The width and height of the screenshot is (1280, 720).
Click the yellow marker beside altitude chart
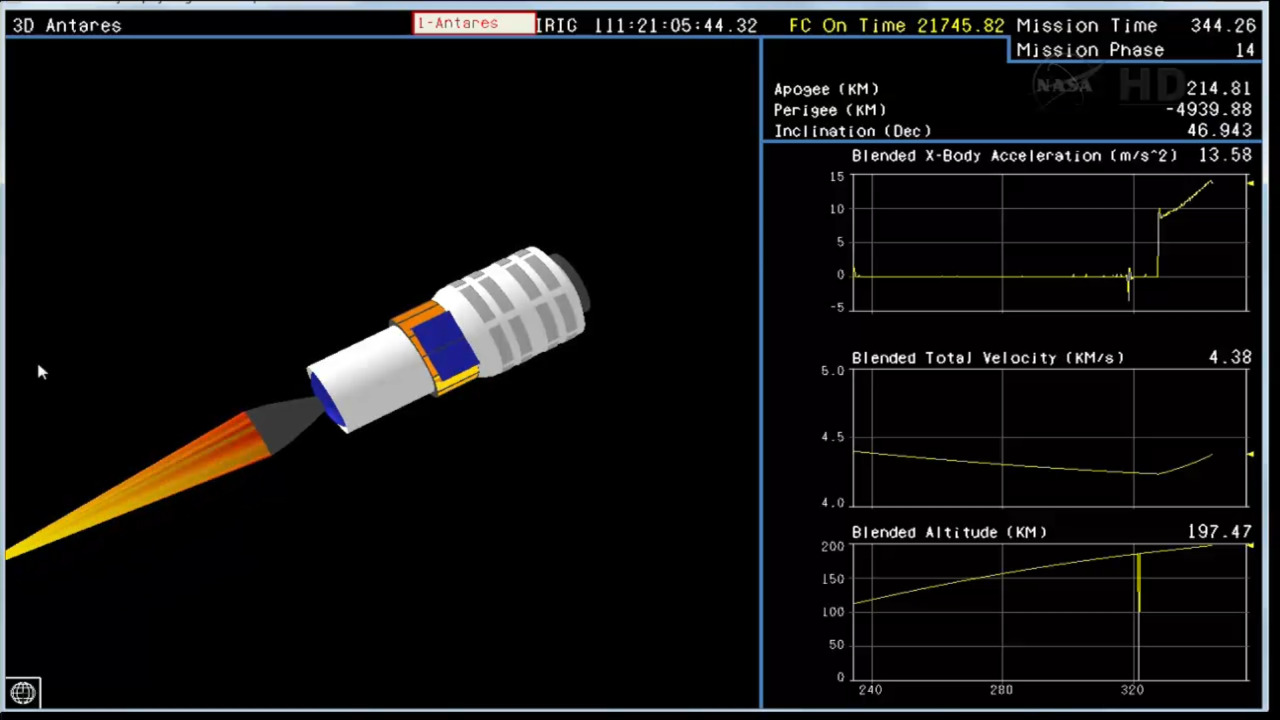1250,546
